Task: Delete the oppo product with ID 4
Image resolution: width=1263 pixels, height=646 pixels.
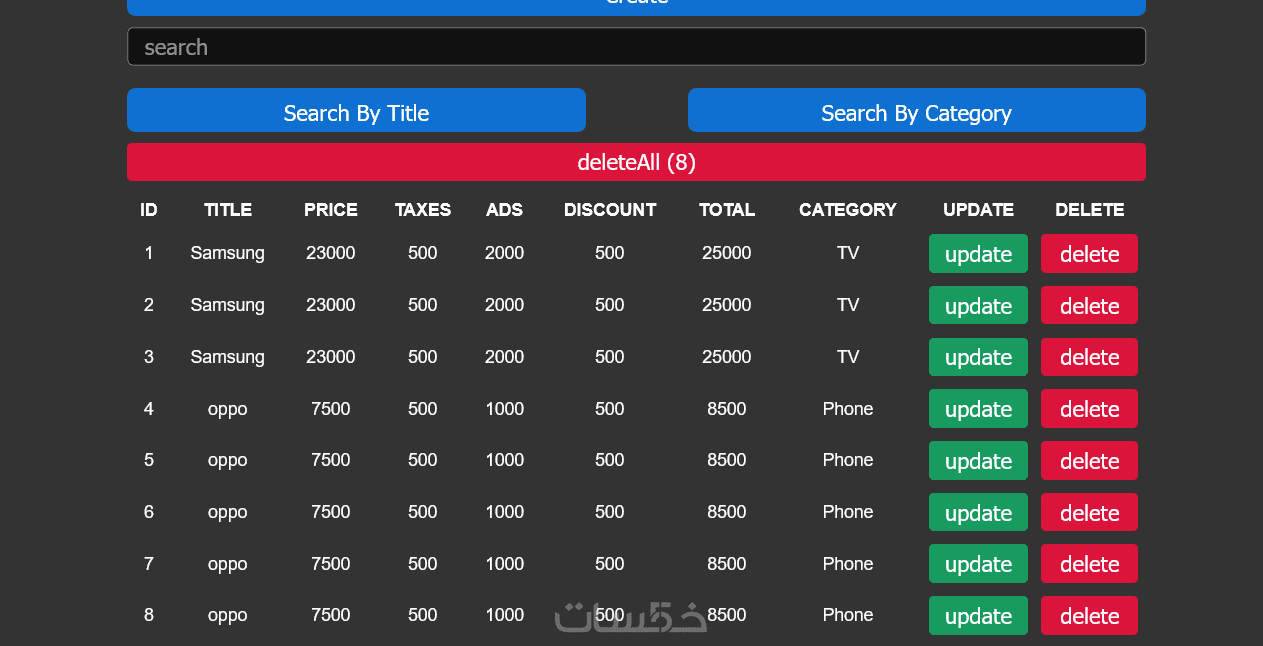Action: coord(1089,409)
